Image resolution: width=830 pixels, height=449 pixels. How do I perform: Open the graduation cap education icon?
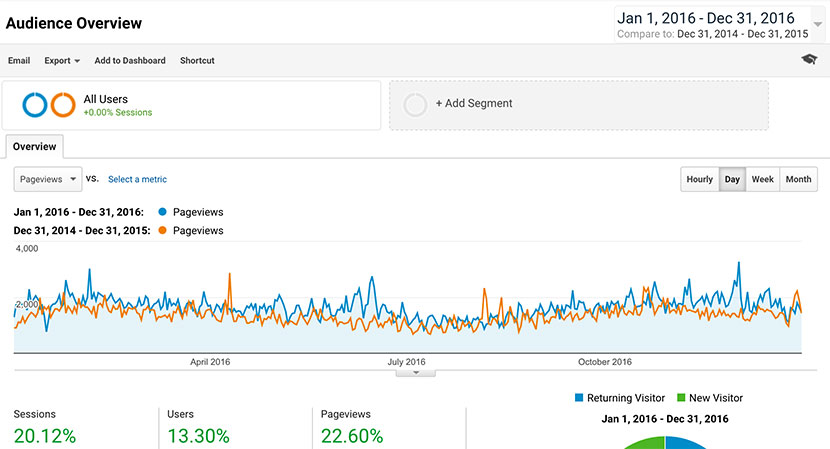pyautogui.click(x=809, y=59)
